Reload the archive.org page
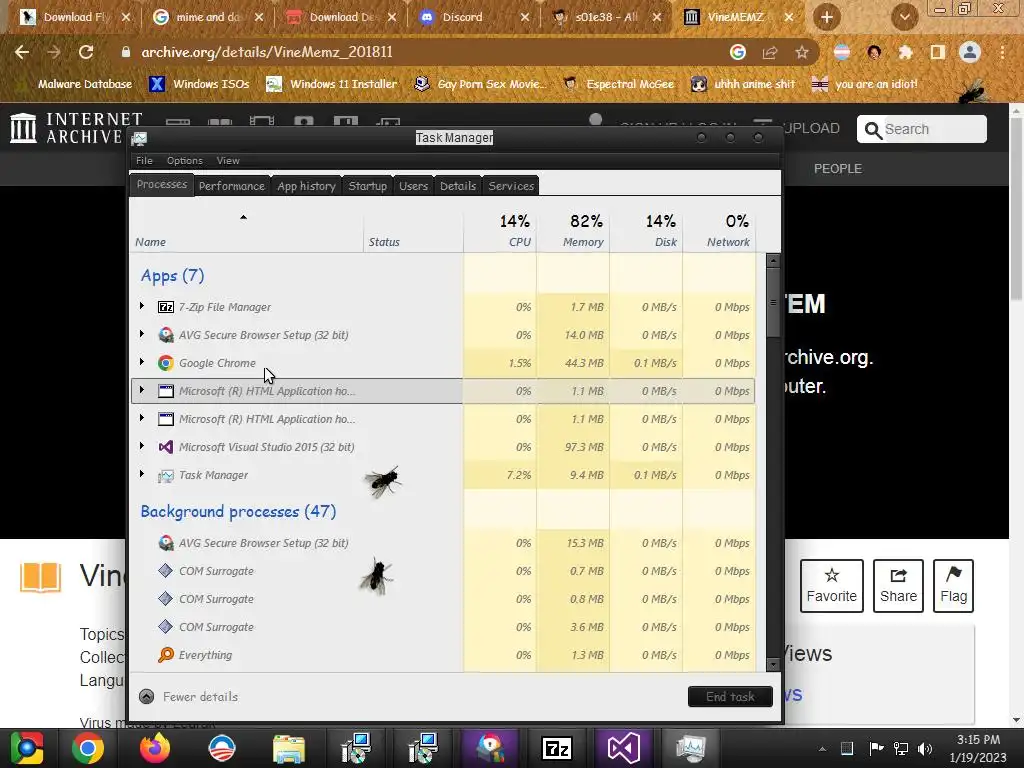This screenshot has height=768, width=1024. pyautogui.click(x=86, y=52)
